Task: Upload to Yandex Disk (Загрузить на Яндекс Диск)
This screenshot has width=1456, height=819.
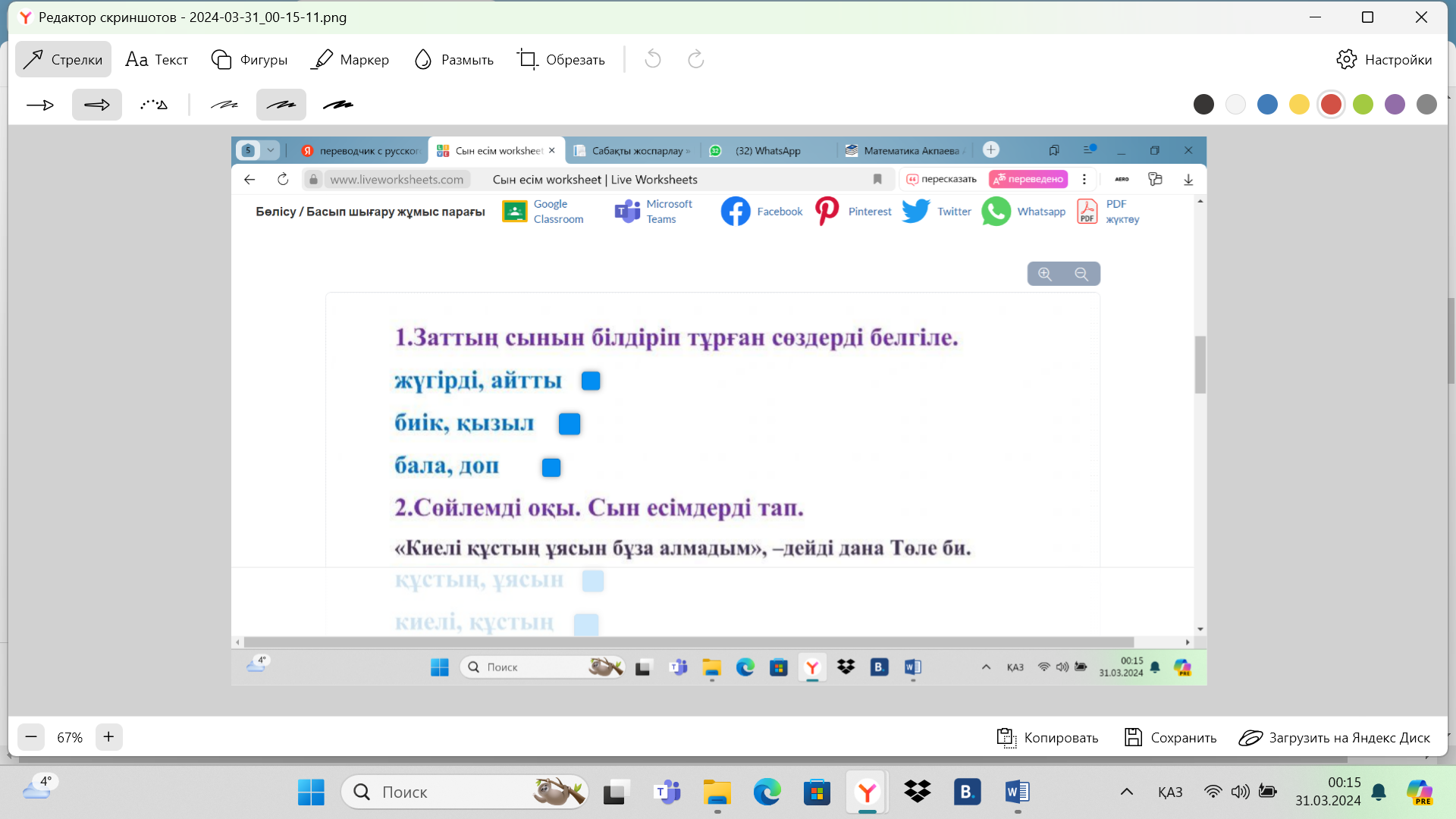Action: coord(1334,737)
